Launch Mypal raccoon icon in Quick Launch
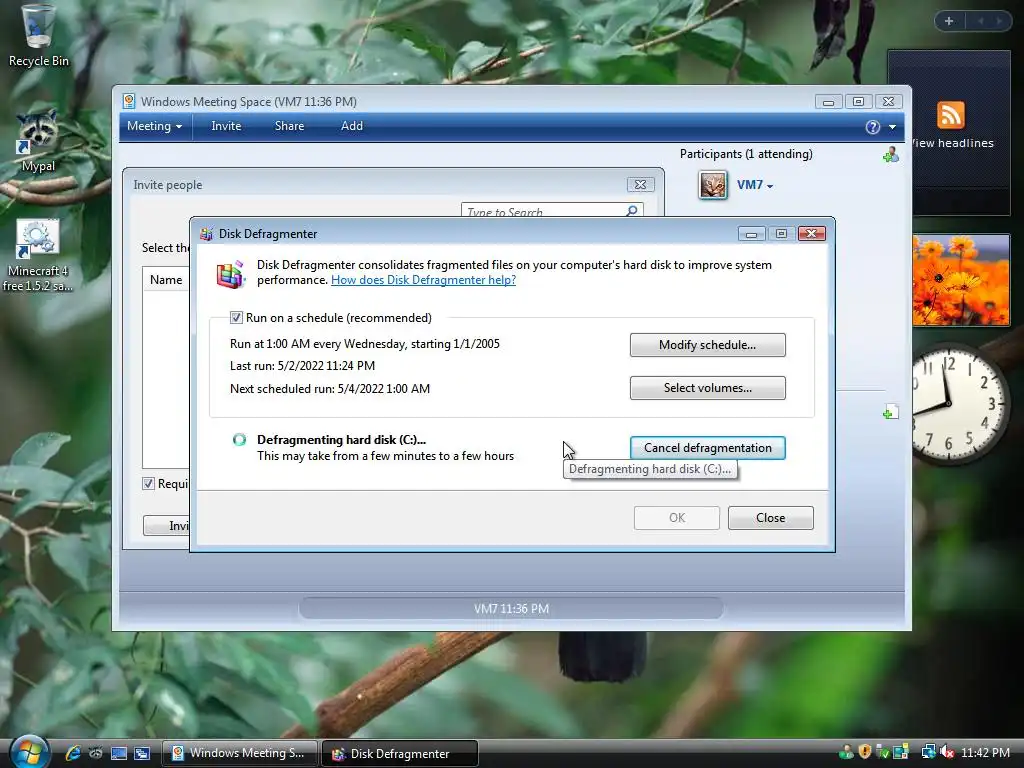Image resolution: width=1024 pixels, height=768 pixels. [96, 753]
